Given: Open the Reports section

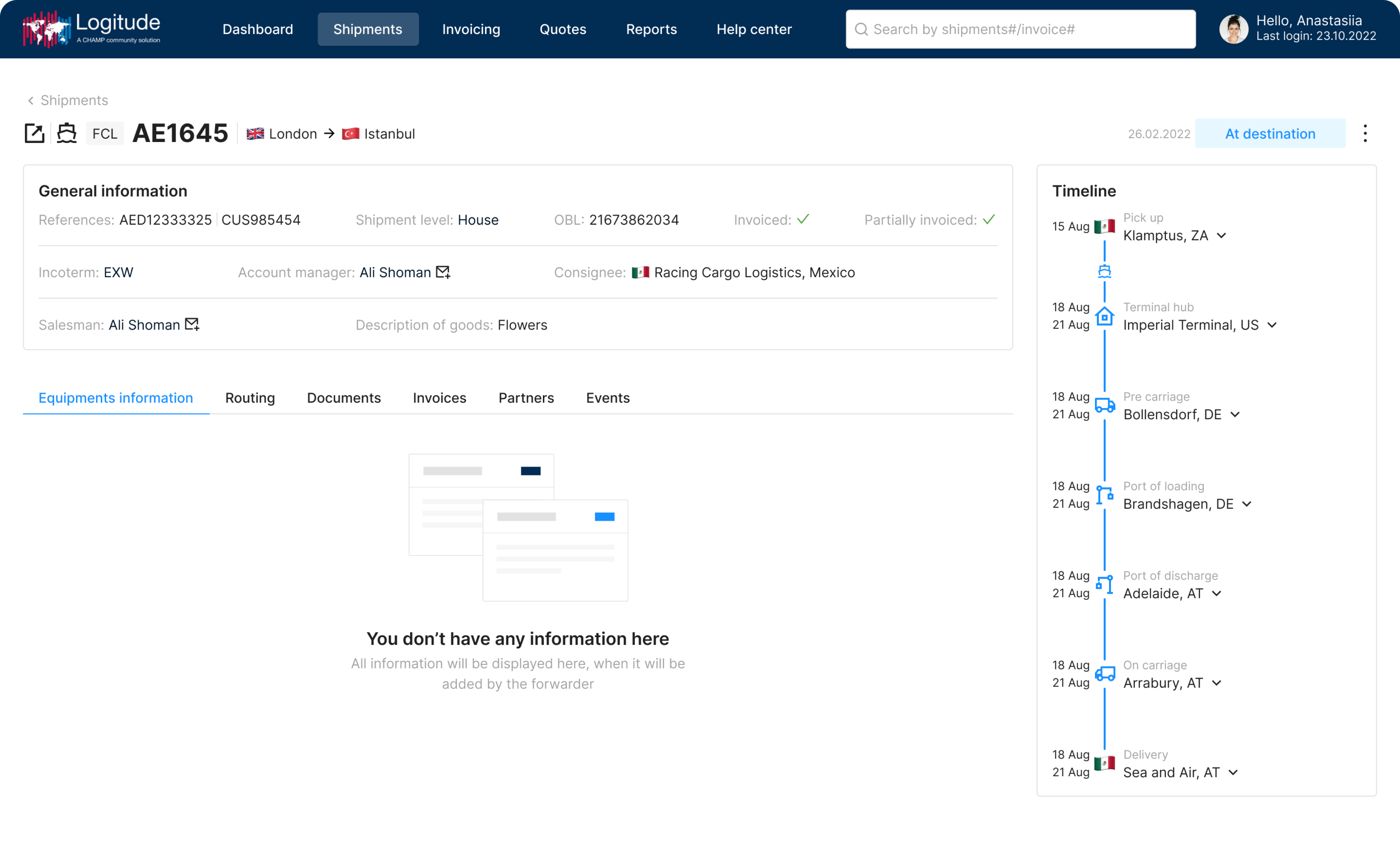Looking at the screenshot, I should click(x=651, y=29).
